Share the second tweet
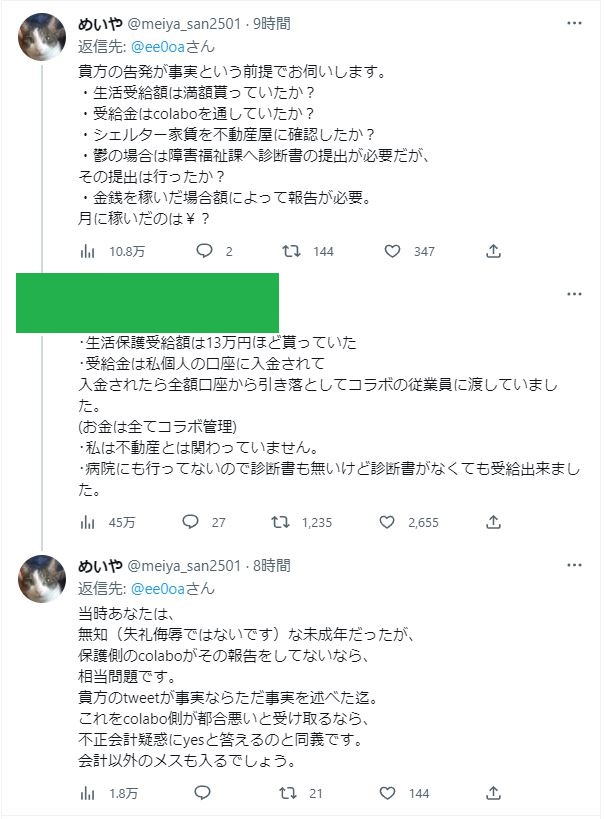604x819 pixels. (x=494, y=521)
